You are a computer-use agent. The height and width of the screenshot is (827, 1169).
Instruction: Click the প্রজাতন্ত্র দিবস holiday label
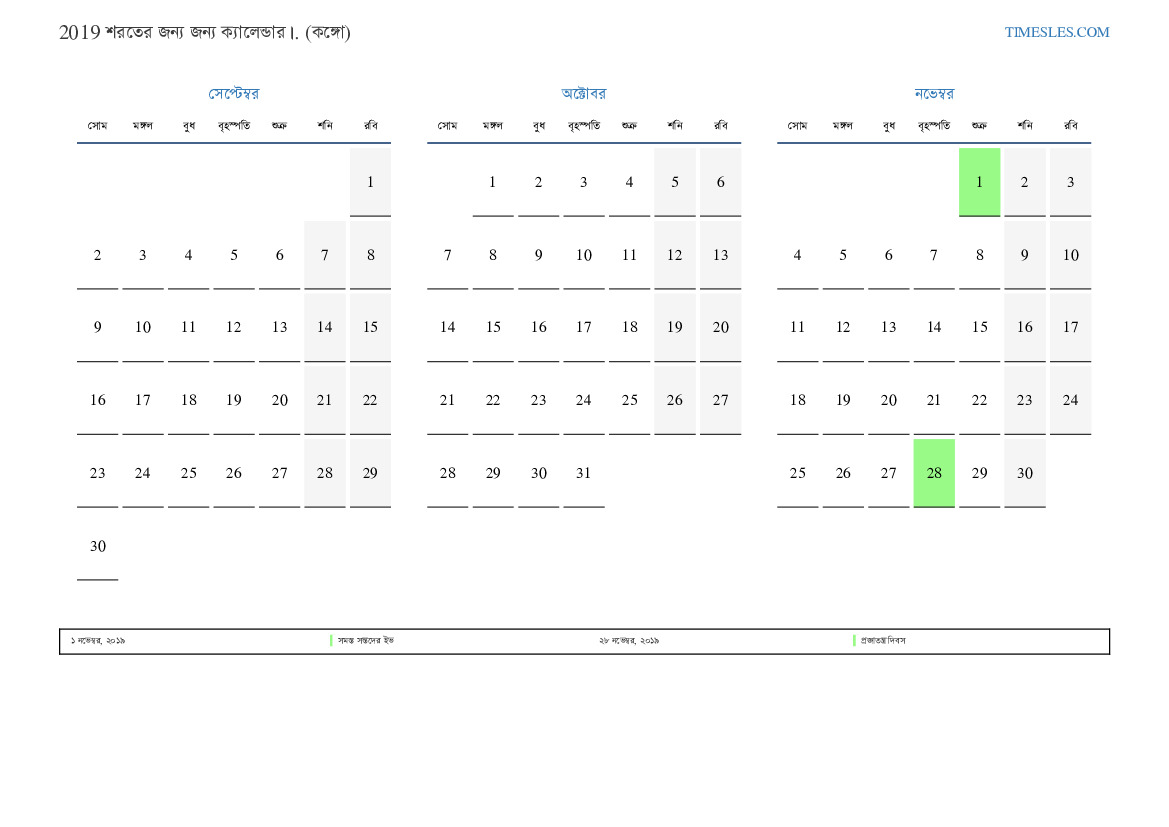[x=883, y=641]
